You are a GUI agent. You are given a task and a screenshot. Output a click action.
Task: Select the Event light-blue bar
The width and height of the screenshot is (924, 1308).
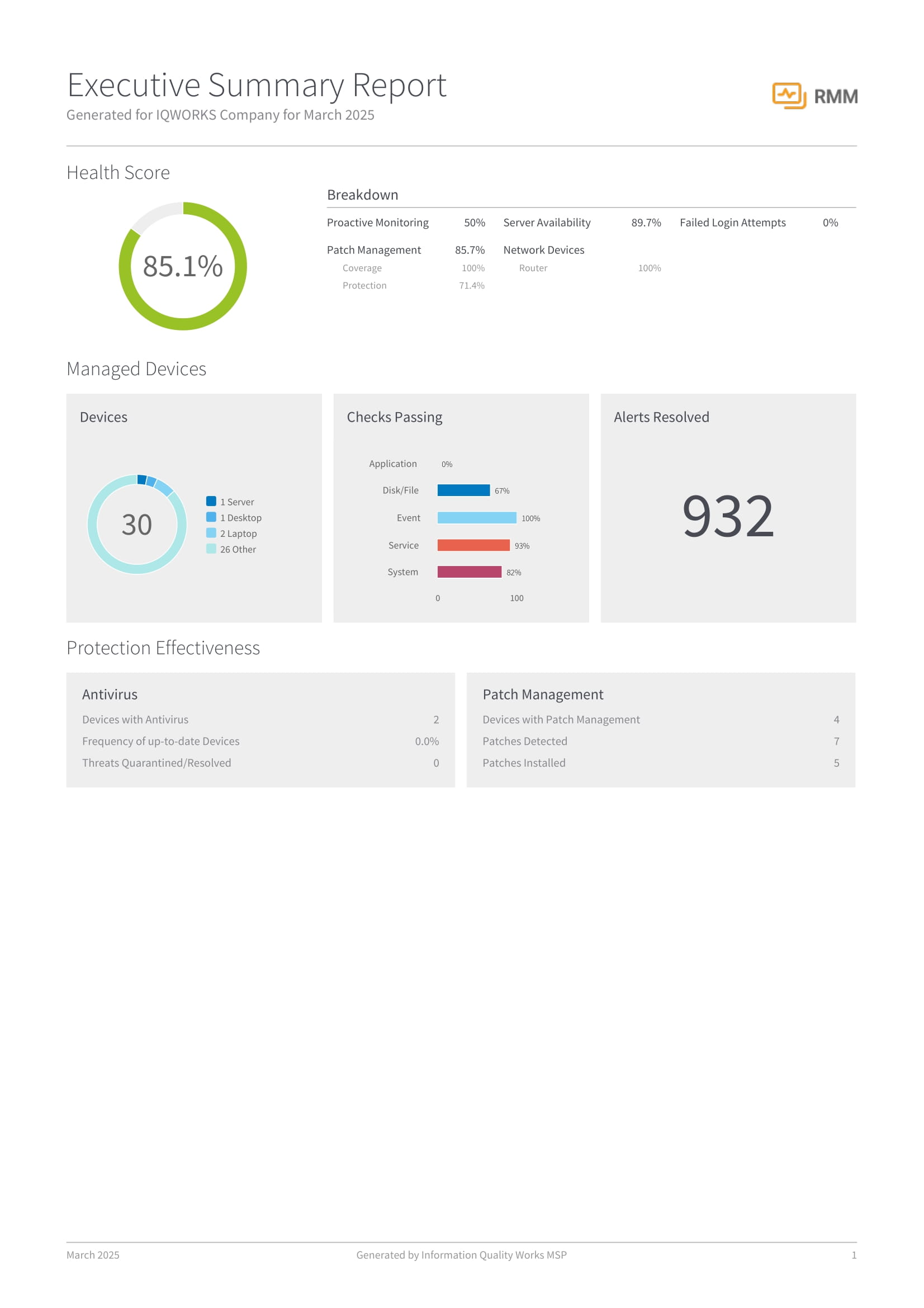476,518
